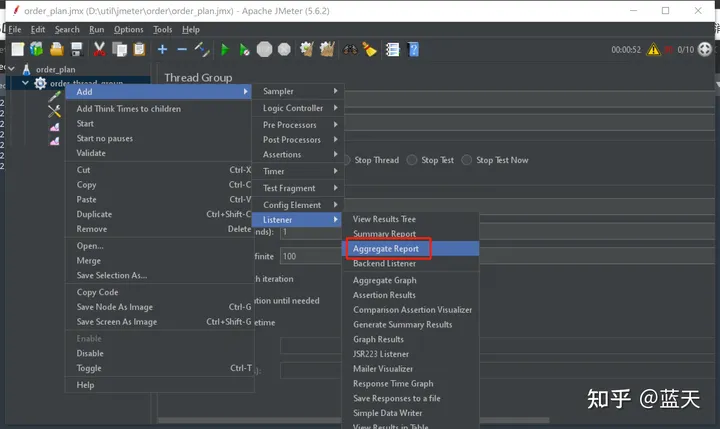
Task: Open the Run menu
Action: (x=96, y=29)
